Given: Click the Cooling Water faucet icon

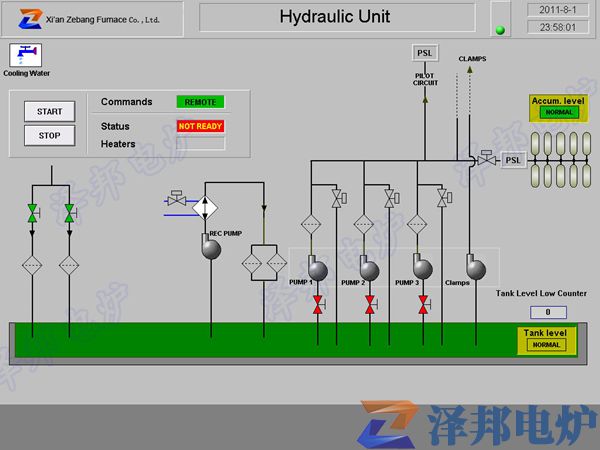Looking at the screenshot, I should coord(23,54).
